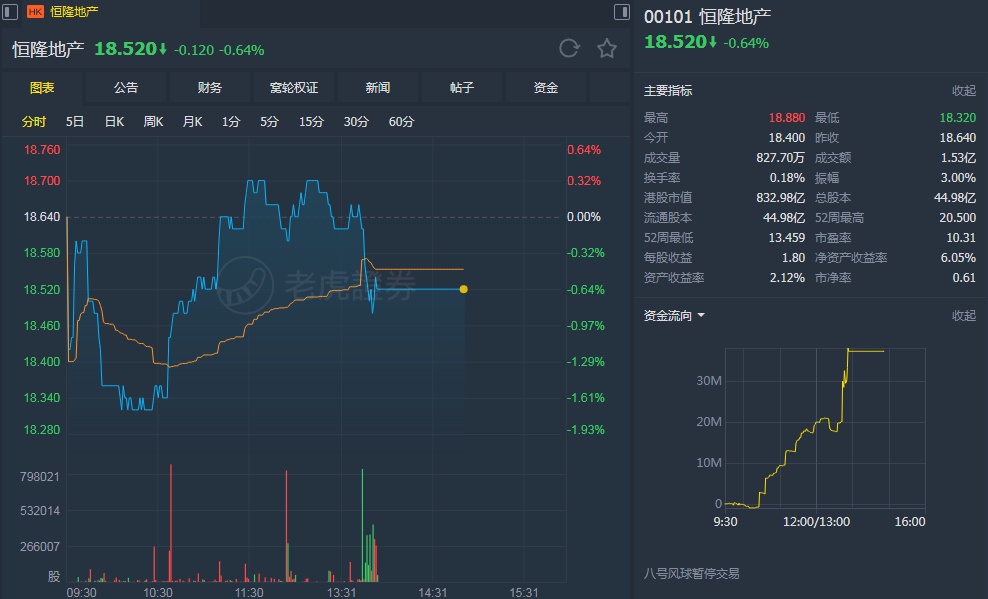Image resolution: width=988 pixels, height=599 pixels.
Task: Switch chart to 周K view
Action: [153, 122]
